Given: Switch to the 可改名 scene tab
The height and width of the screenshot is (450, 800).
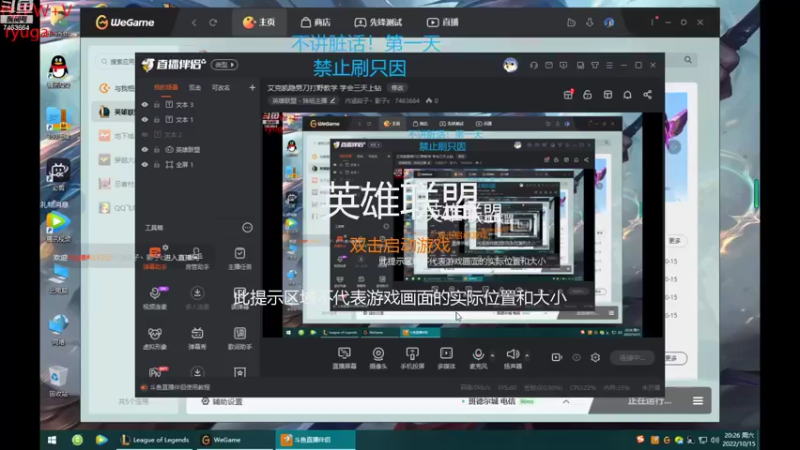Looking at the screenshot, I should click(221, 88).
